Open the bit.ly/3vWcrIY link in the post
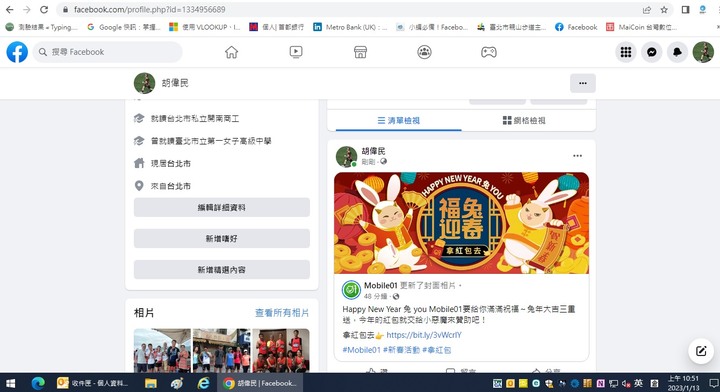Viewport: 720px width, 392px height. pyautogui.click(x=424, y=335)
